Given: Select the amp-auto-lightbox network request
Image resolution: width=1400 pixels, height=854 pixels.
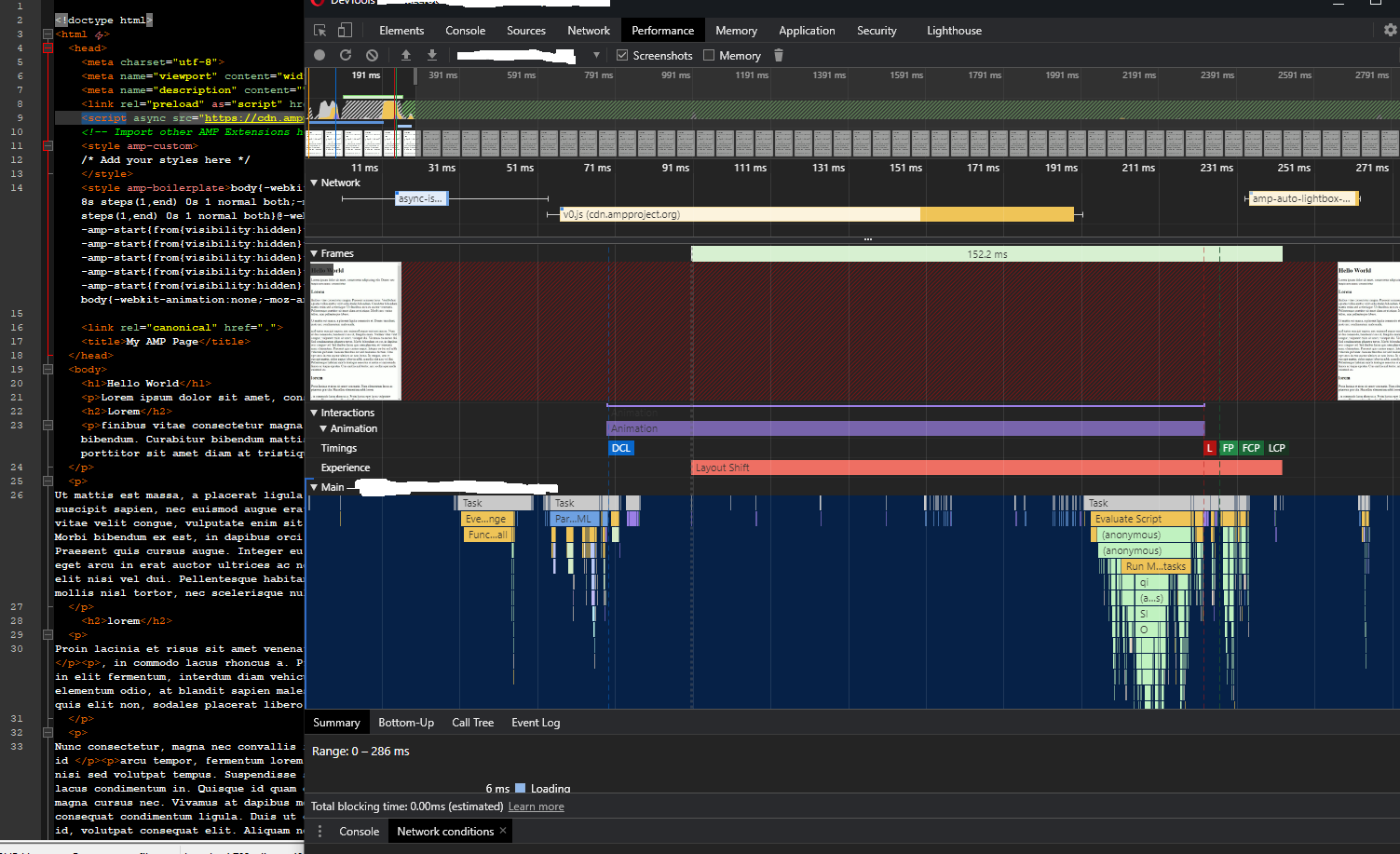Looking at the screenshot, I should click(x=1302, y=198).
